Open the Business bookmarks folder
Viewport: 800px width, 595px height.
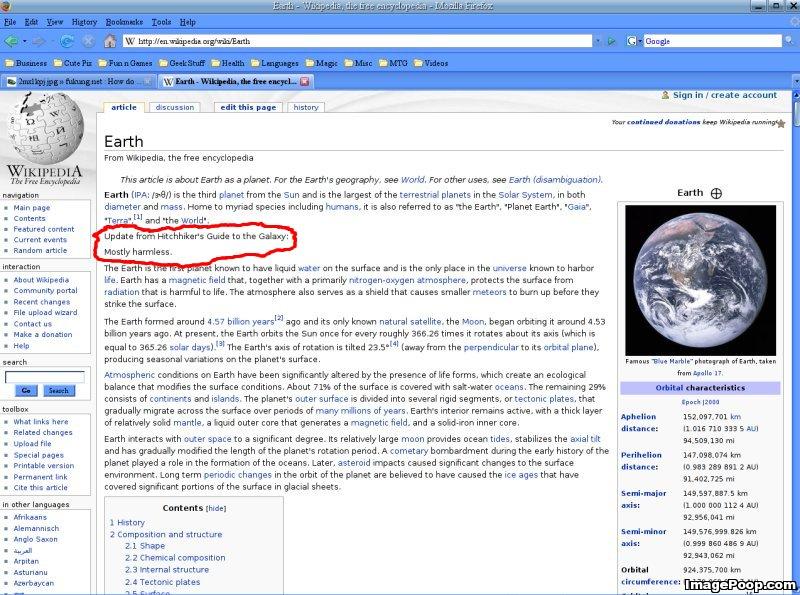pos(26,63)
